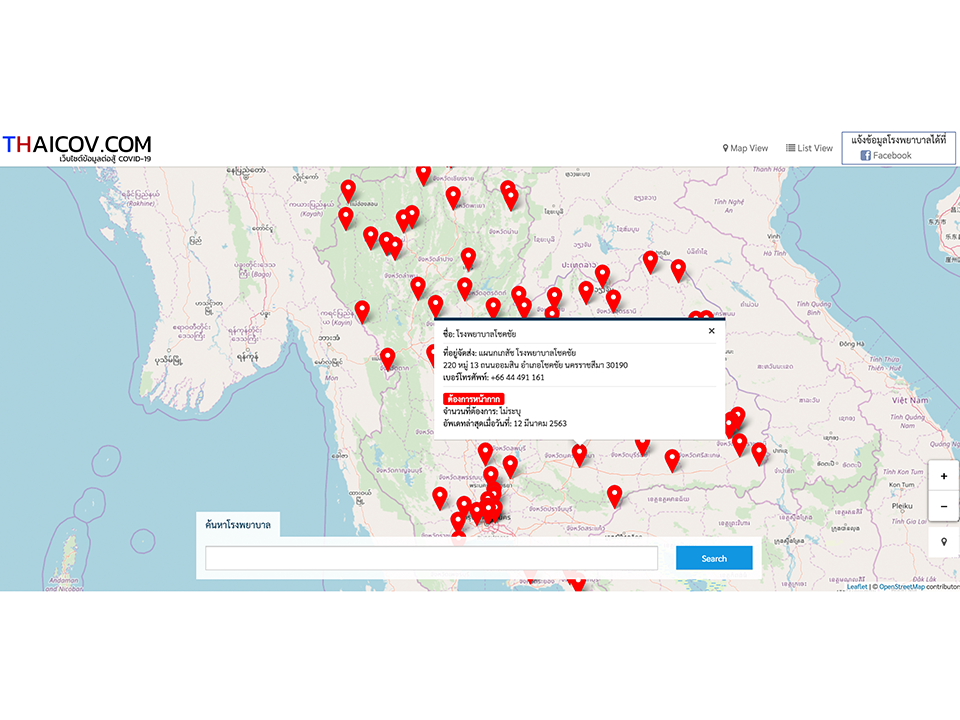The image size is (960, 720).
Task: Switch to List View
Action: [x=809, y=148]
